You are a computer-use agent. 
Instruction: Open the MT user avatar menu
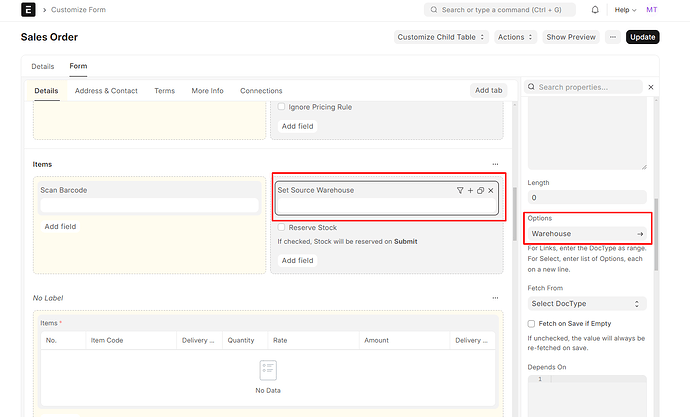(x=652, y=10)
